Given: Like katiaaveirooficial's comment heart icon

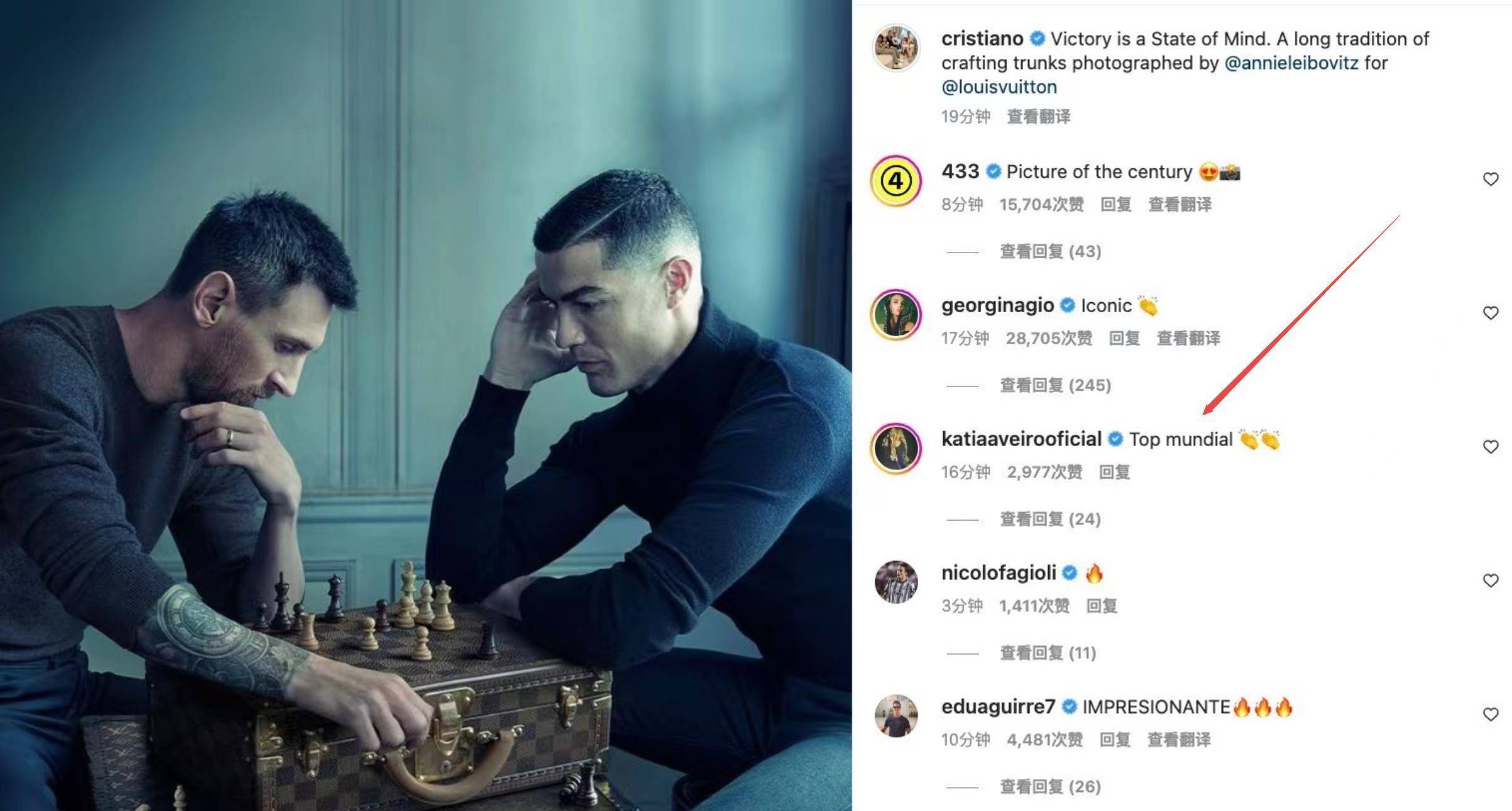Looking at the screenshot, I should click(1491, 447).
